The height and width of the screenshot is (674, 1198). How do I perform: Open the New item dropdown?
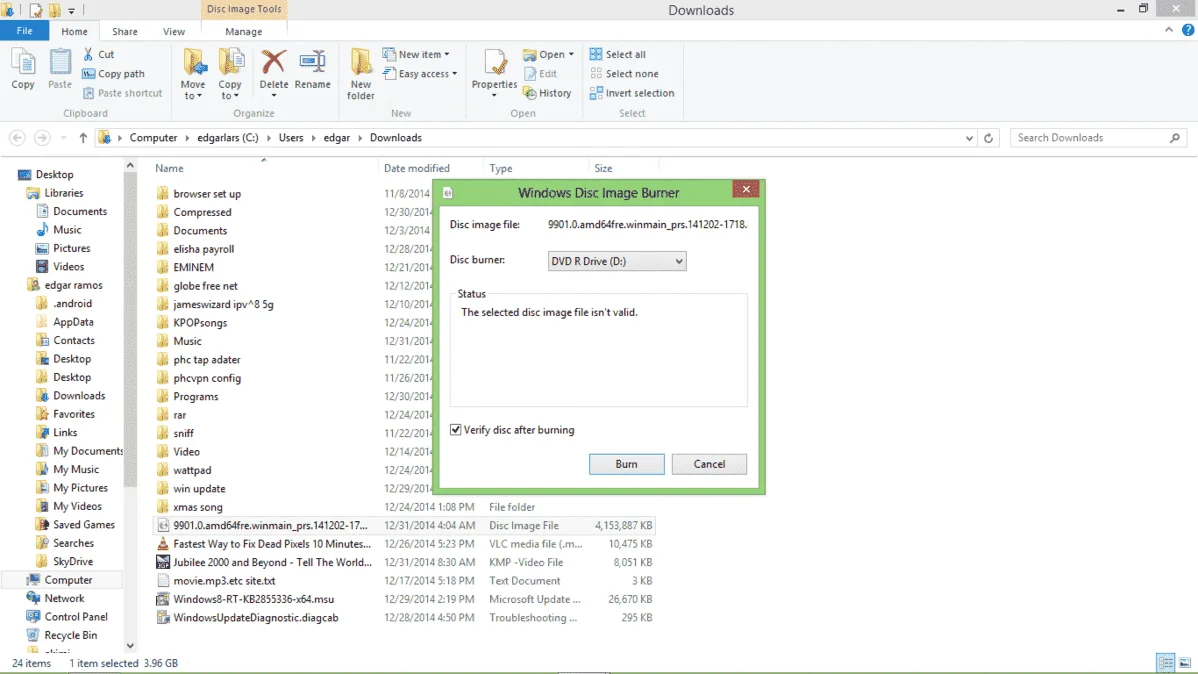[x=416, y=54]
